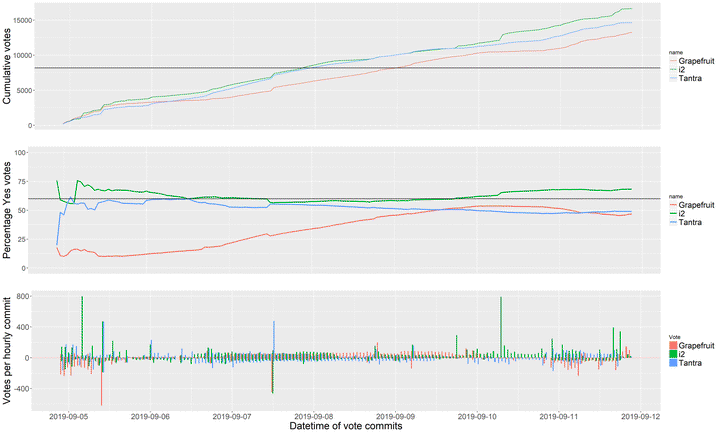Select i2 label in Vote legend
The height and width of the screenshot is (432, 720).
(681, 354)
